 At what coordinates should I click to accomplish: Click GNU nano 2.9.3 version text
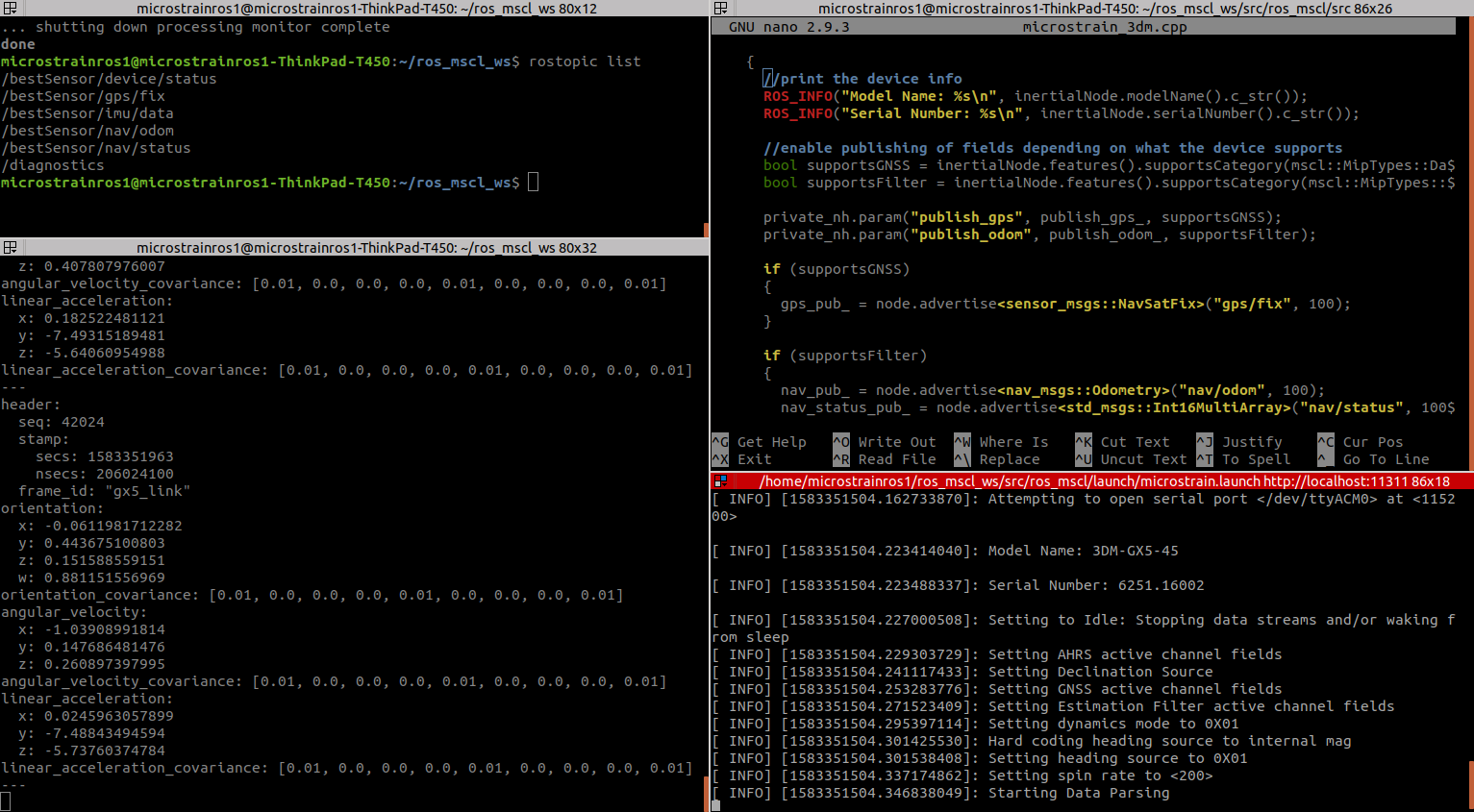click(789, 27)
